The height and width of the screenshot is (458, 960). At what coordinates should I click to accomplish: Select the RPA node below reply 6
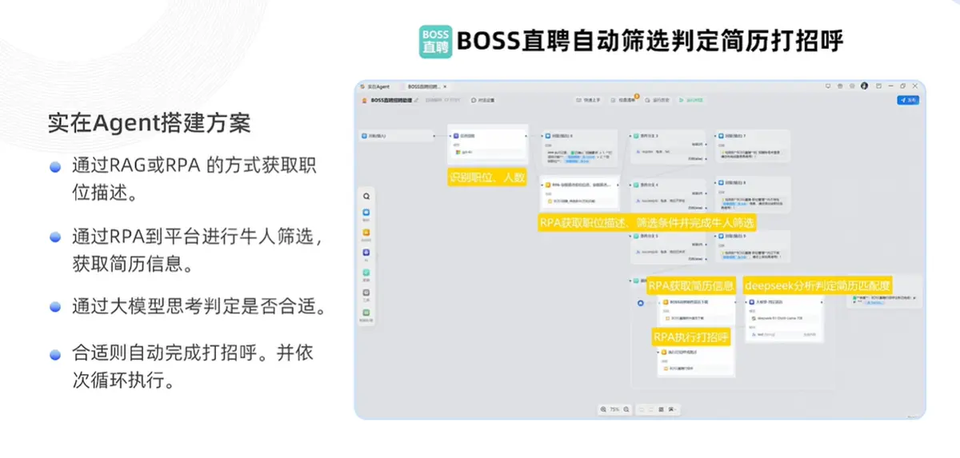point(580,193)
